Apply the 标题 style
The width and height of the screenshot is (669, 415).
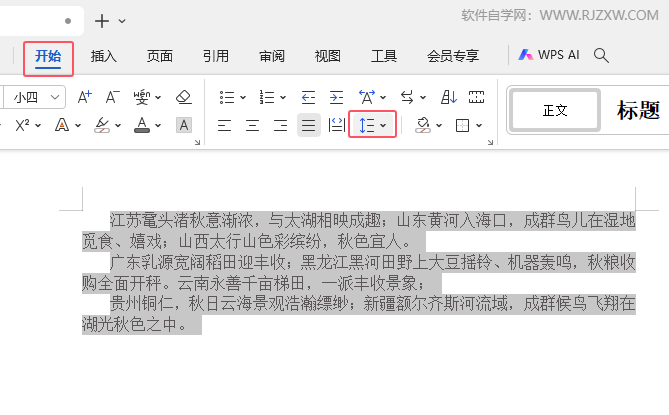tap(638, 110)
